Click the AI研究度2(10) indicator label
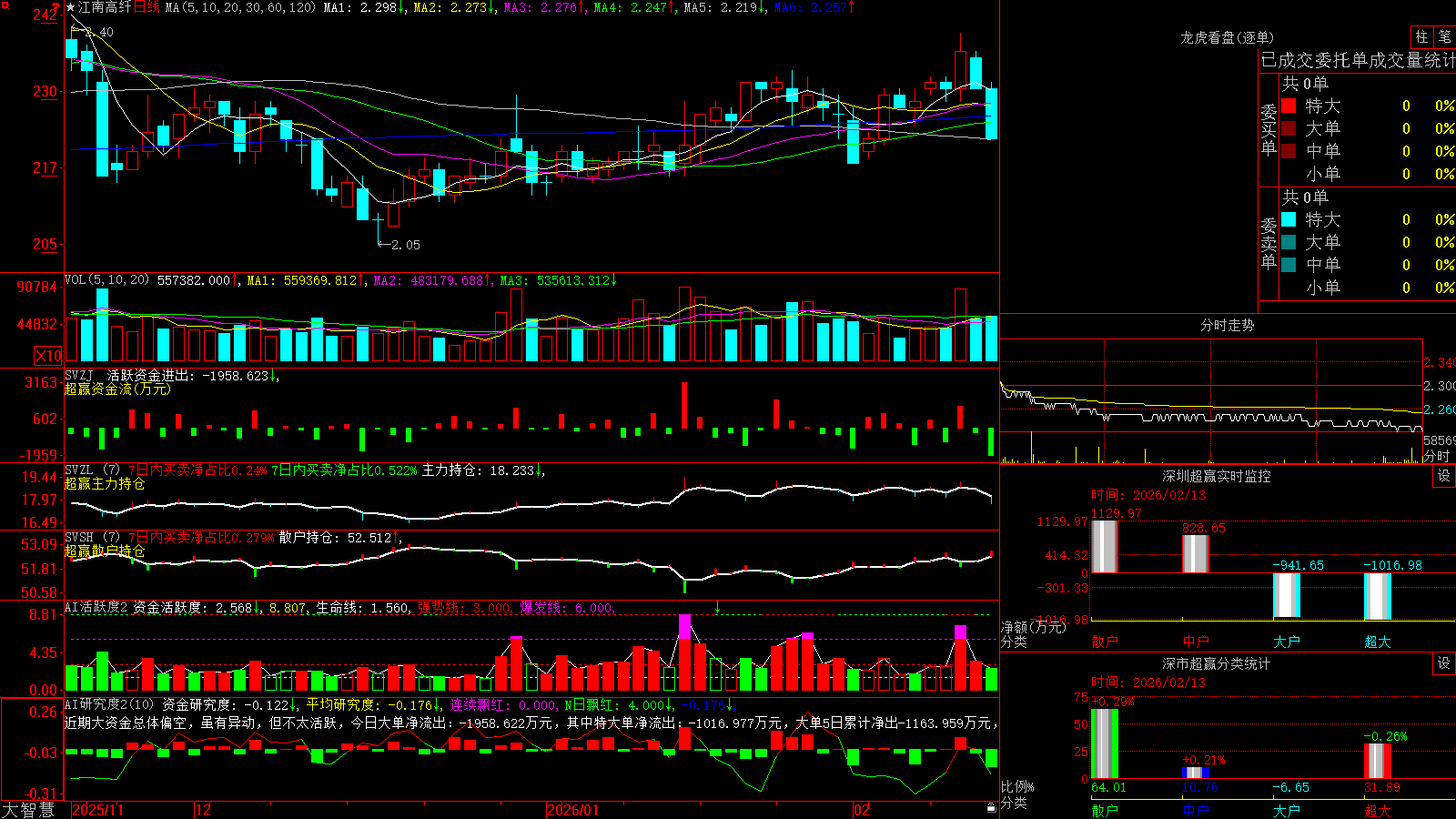This screenshot has height=819, width=1456. click(x=109, y=704)
